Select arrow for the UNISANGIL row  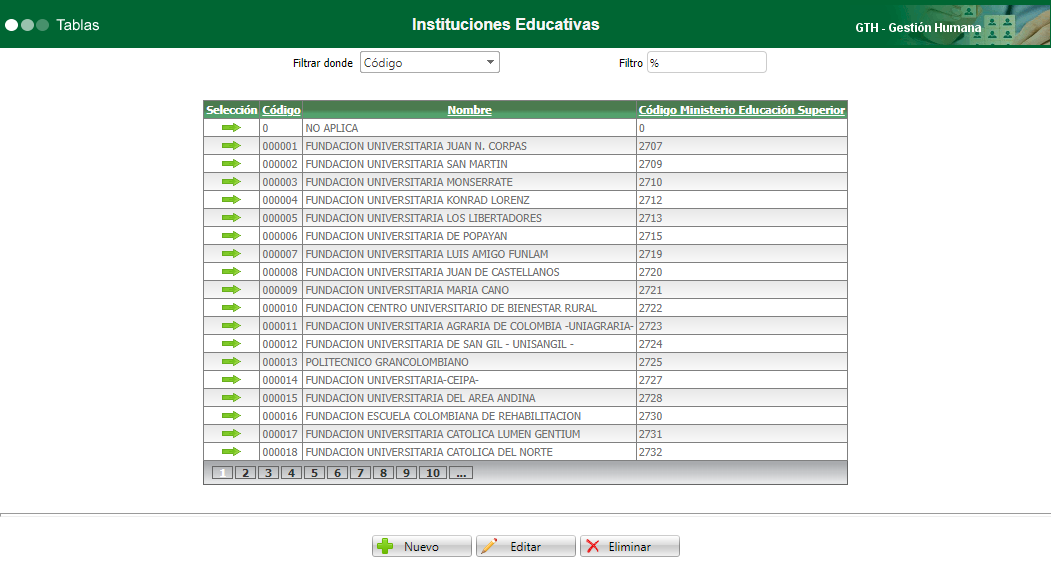(x=231, y=344)
